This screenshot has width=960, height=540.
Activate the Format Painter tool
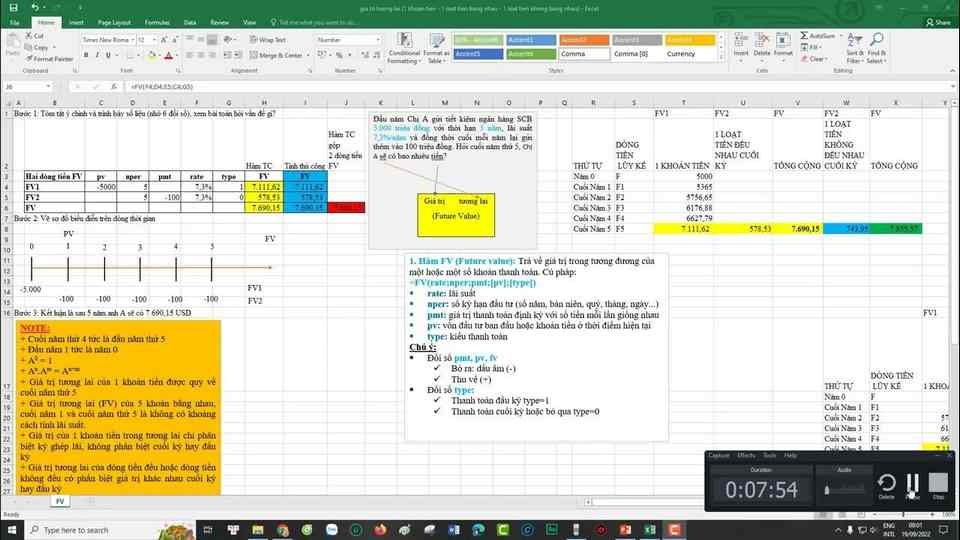(x=49, y=59)
